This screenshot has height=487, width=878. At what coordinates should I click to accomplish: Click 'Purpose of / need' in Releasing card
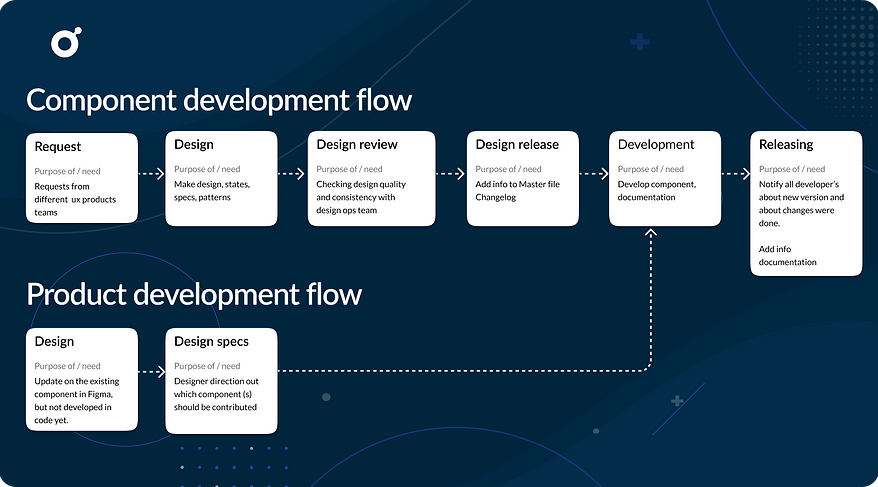(x=792, y=169)
